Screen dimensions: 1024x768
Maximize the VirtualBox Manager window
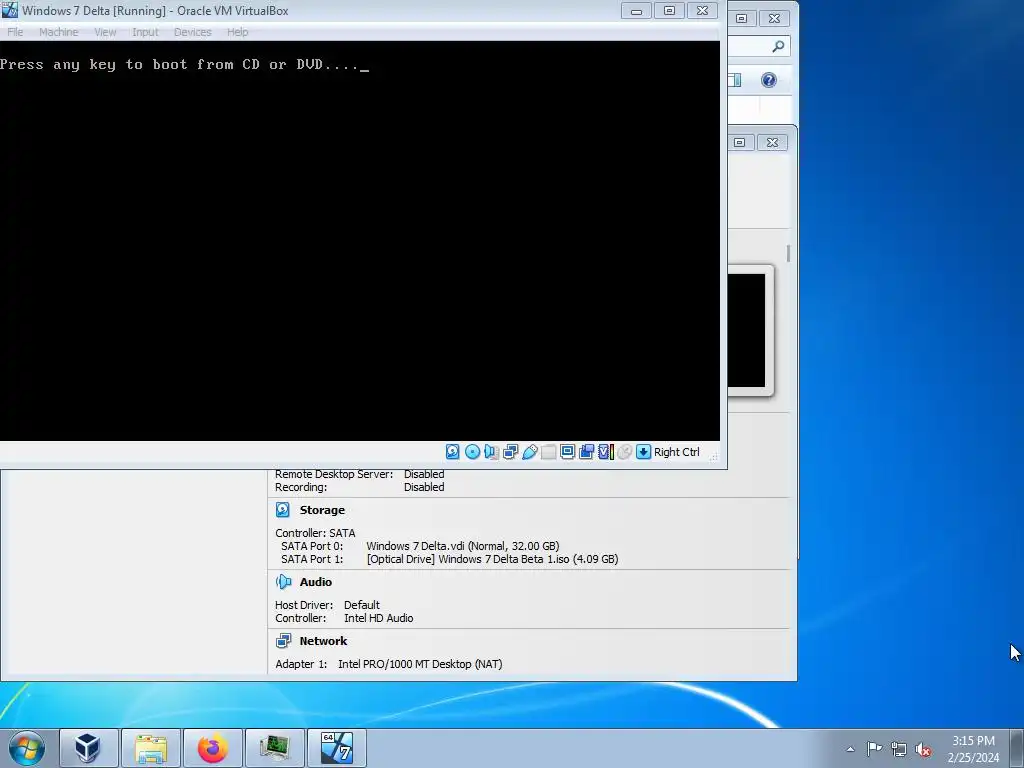(x=739, y=142)
